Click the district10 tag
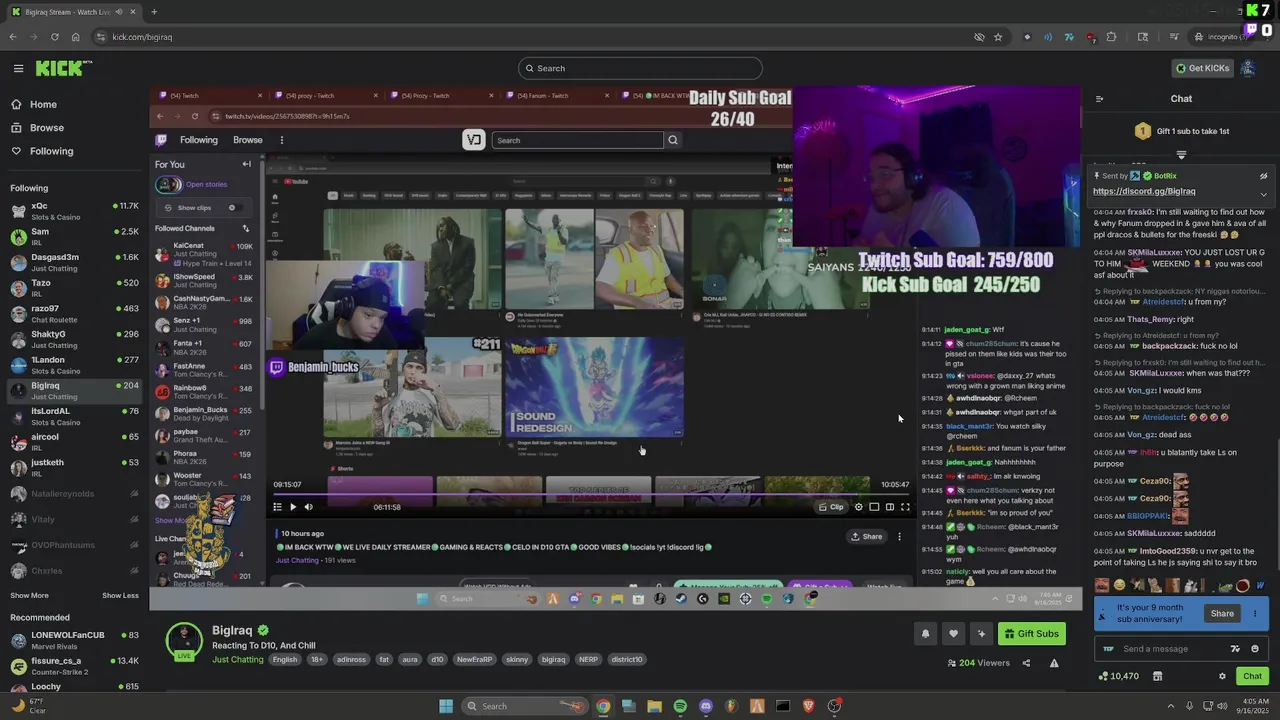 tap(627, 660)
